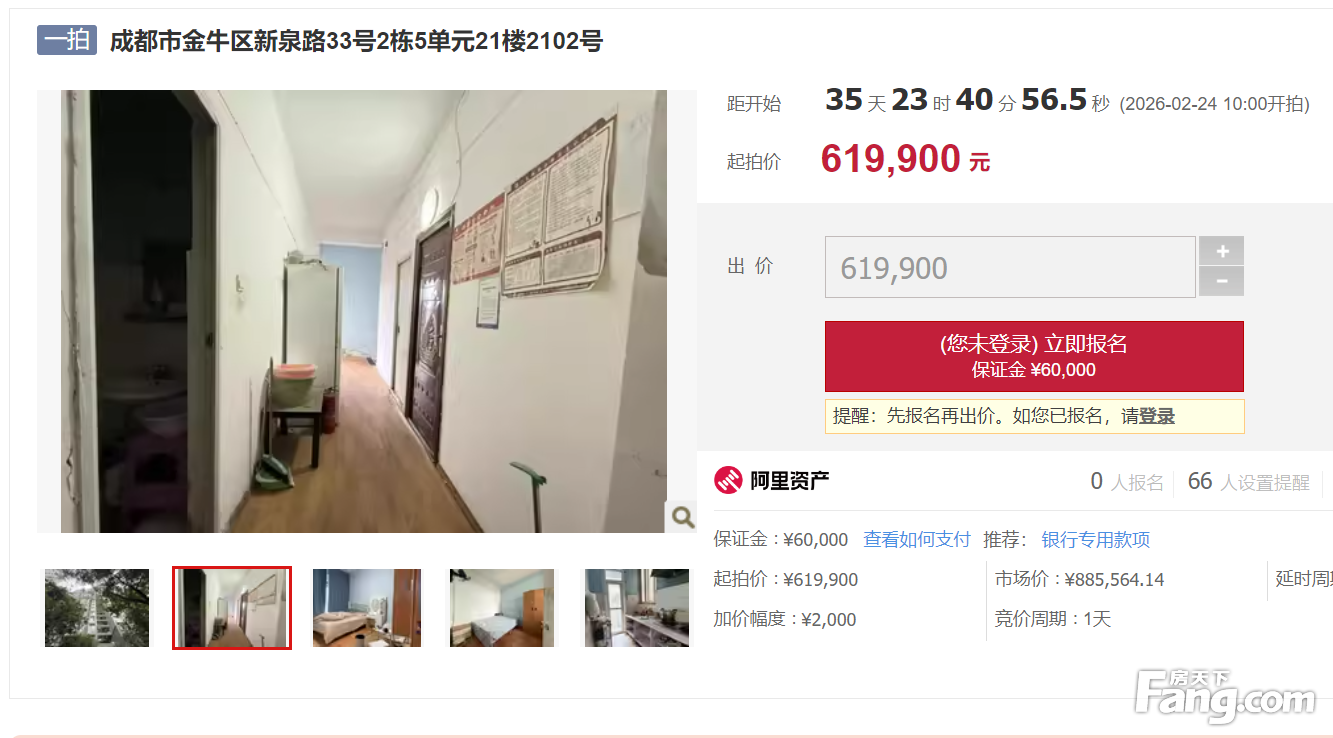Click the 619,900 bid input field

pos(1010,267)
